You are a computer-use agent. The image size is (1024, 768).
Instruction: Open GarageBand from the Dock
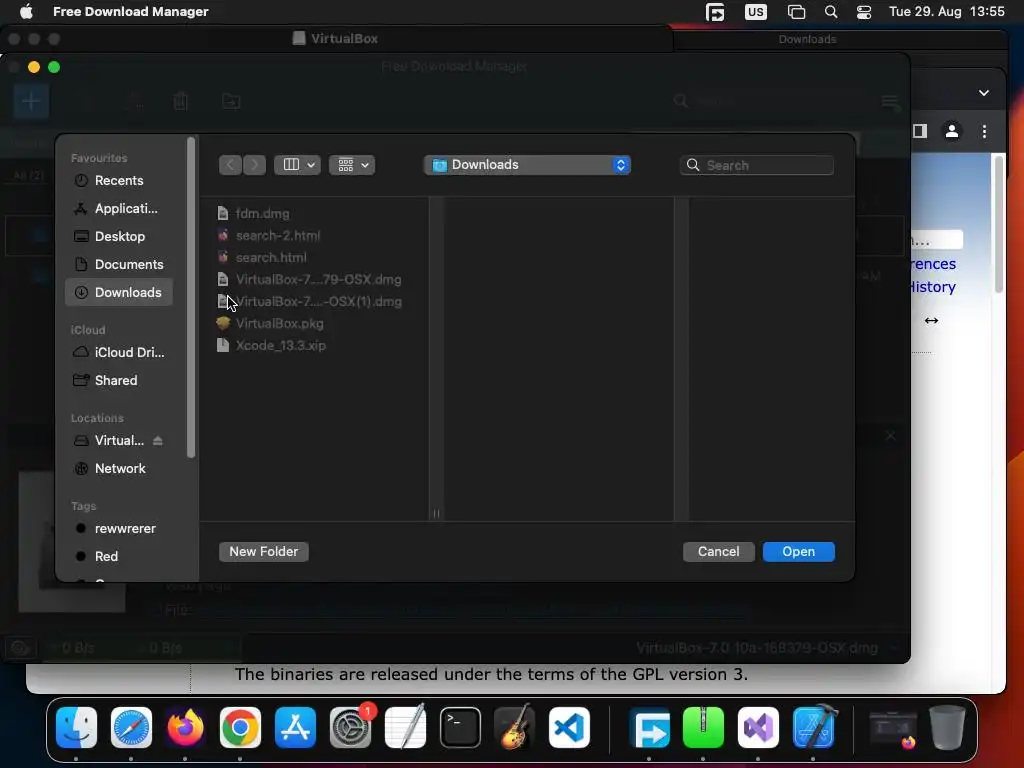(515, 728)
